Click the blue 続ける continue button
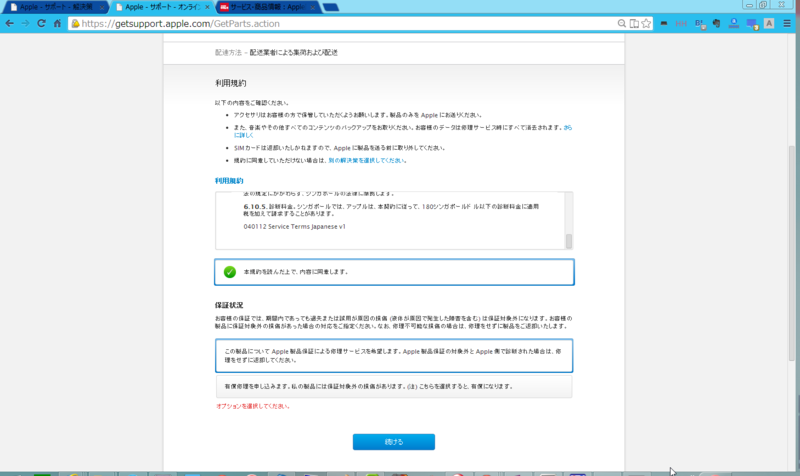The width and height of the screenshot is (800, 476). (x=394, y=442)
